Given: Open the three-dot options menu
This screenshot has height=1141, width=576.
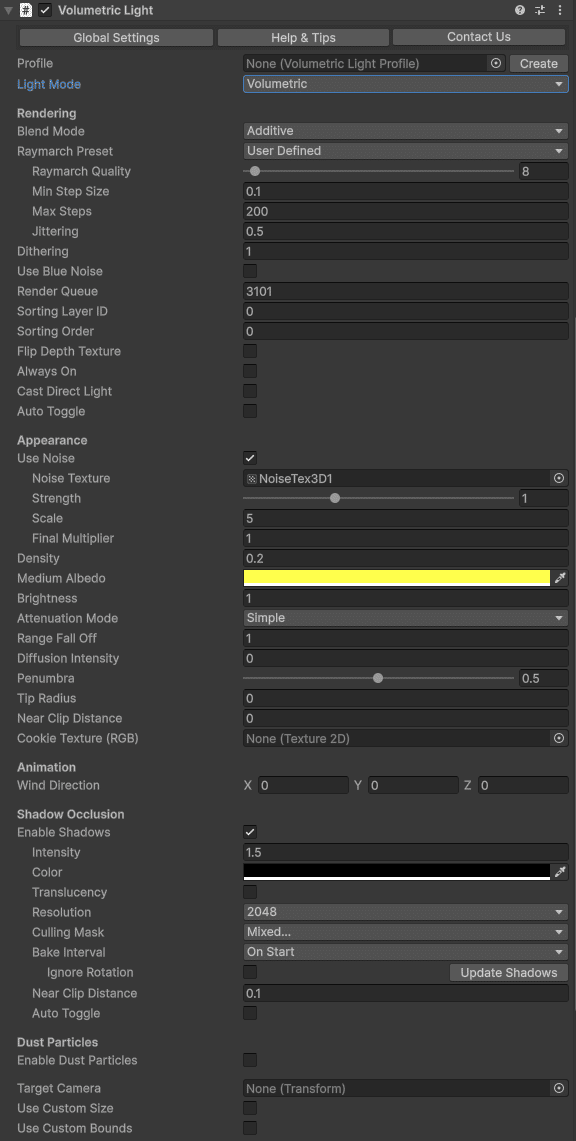Looking at the screenshot, I should click(x=560, y=10).
